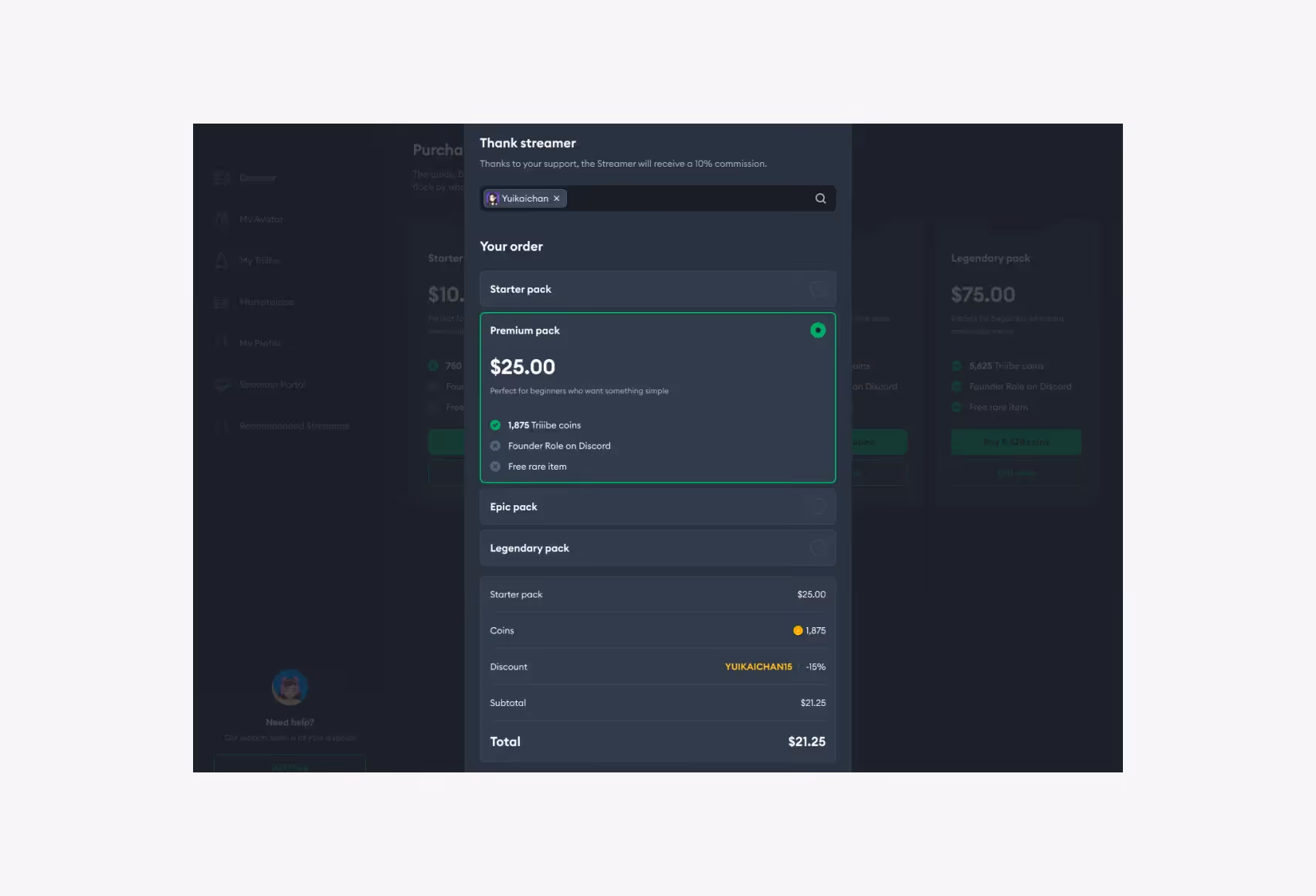Image resolution: width=1316 pixels, height=896 pixels.
Task: Click the outlined button below Legendary buy button
Action: [1016, 473]
